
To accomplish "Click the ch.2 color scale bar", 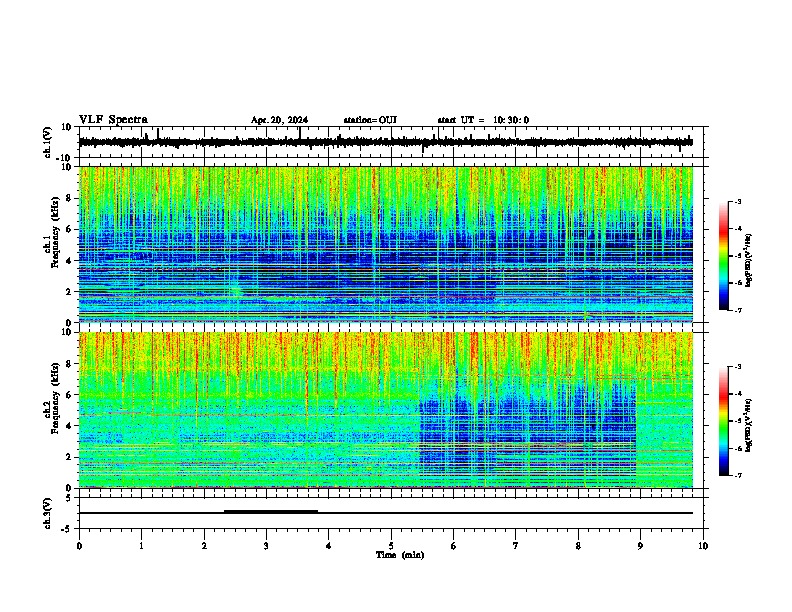I will (x=723, y=421).
